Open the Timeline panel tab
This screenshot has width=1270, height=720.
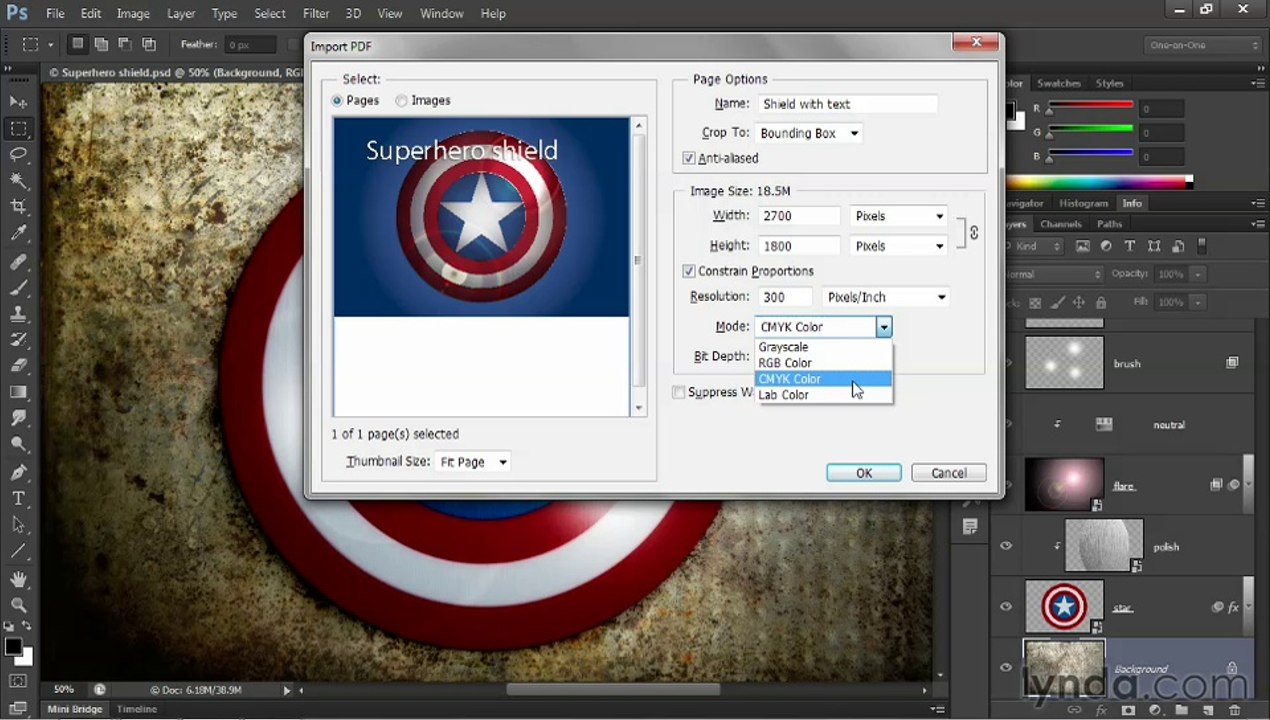click(137, 709)
